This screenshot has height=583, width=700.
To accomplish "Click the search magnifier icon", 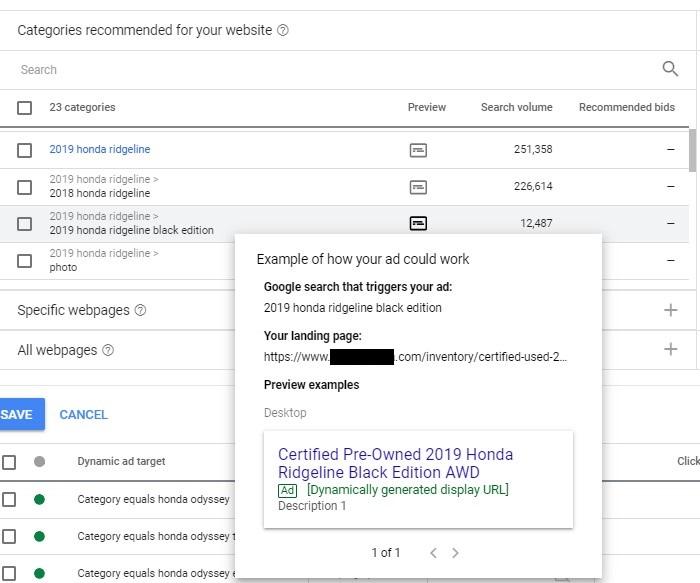I will tap(670, 69).
